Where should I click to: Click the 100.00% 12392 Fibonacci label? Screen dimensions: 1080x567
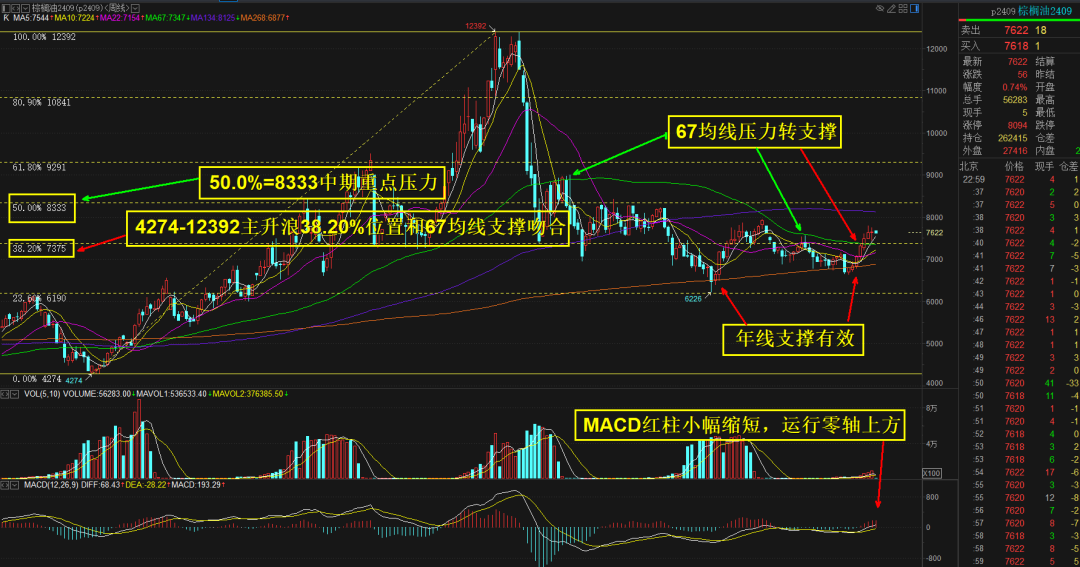44,37
